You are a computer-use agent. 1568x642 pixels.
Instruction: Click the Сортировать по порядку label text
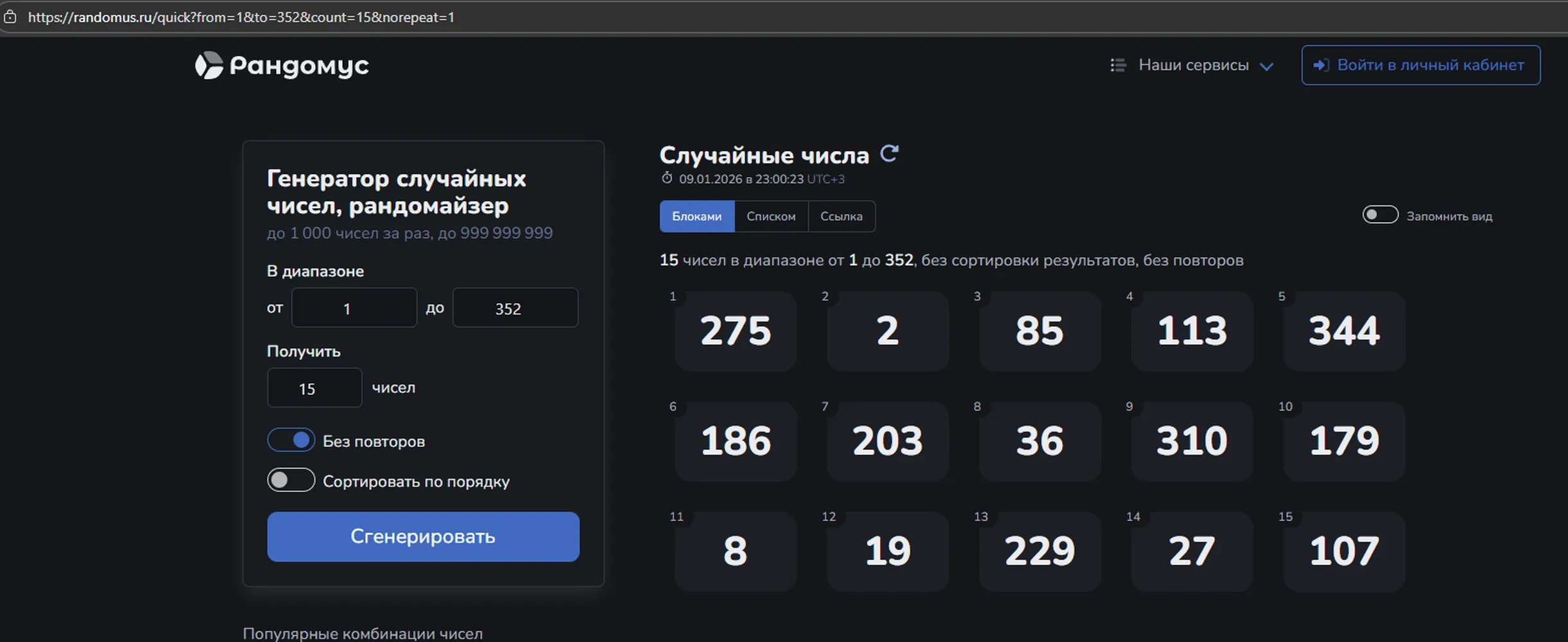tap(416, 481)
